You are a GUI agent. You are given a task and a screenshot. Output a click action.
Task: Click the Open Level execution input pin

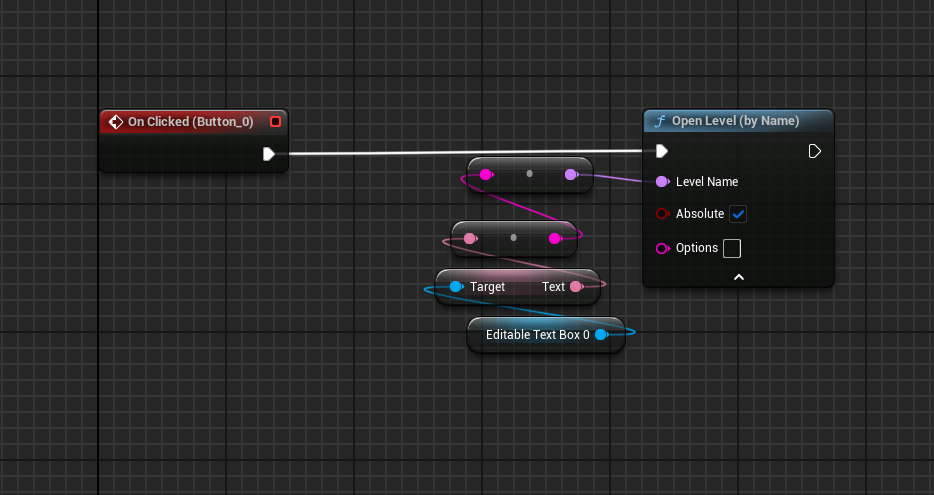pyautogui.click(x=661, y=151)
